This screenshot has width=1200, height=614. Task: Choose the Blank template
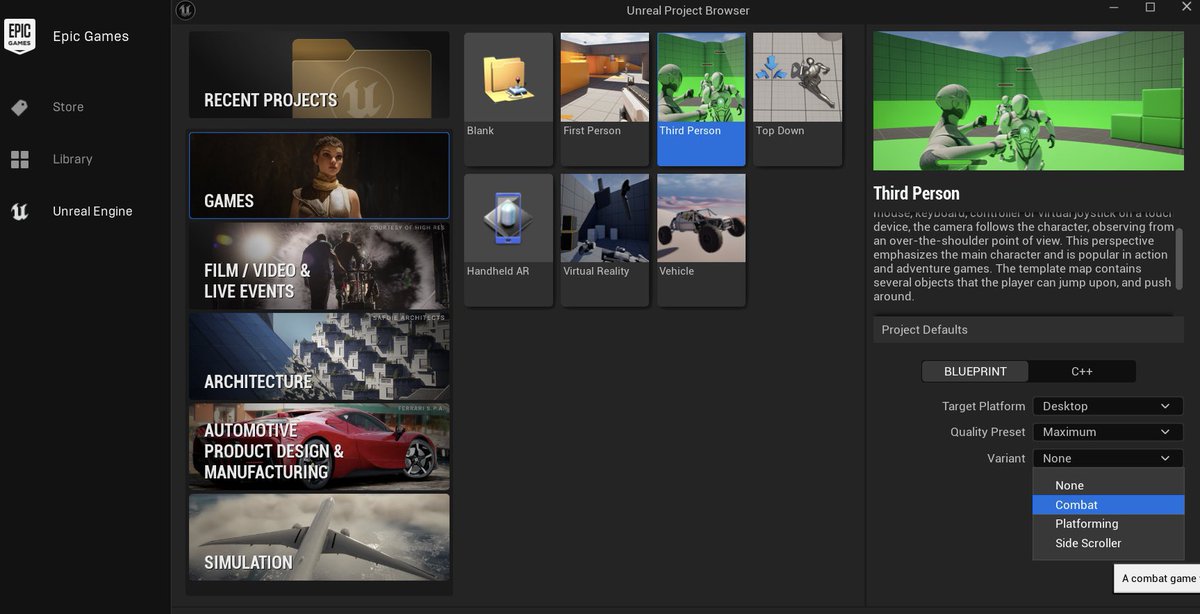[508, 99]
